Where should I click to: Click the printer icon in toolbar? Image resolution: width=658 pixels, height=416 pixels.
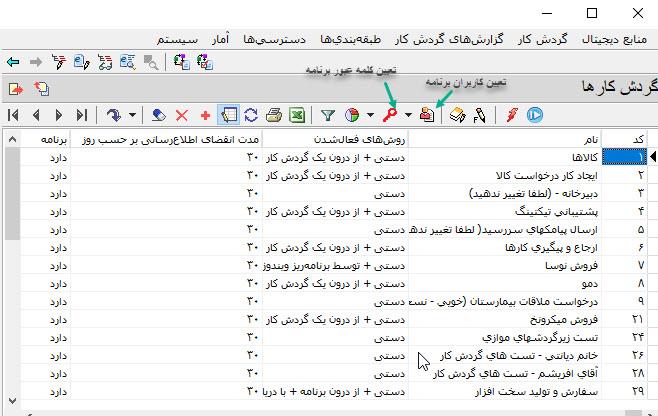point(274,115)
